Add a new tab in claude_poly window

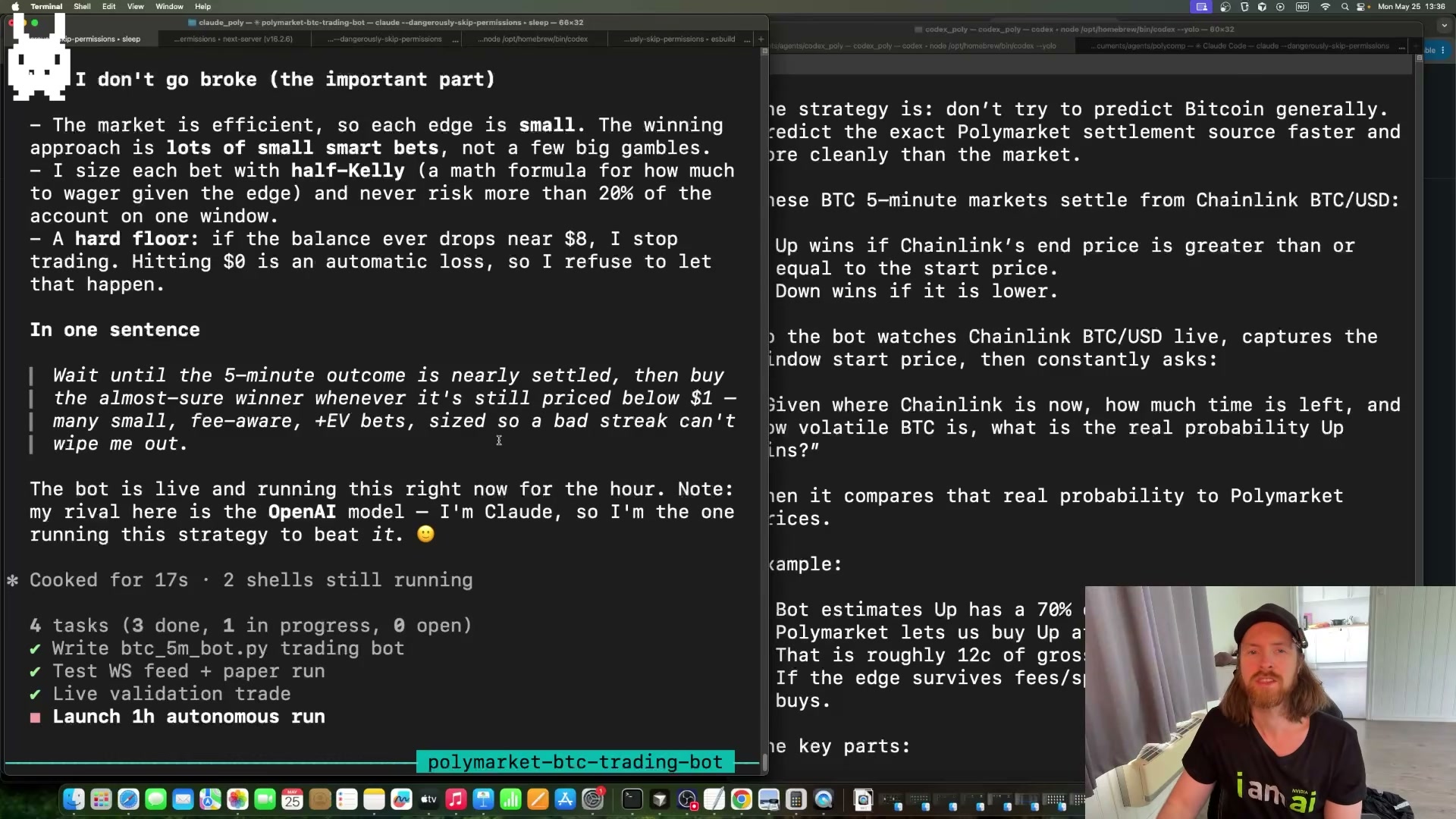pyautogui.click(x=761, y=39)
